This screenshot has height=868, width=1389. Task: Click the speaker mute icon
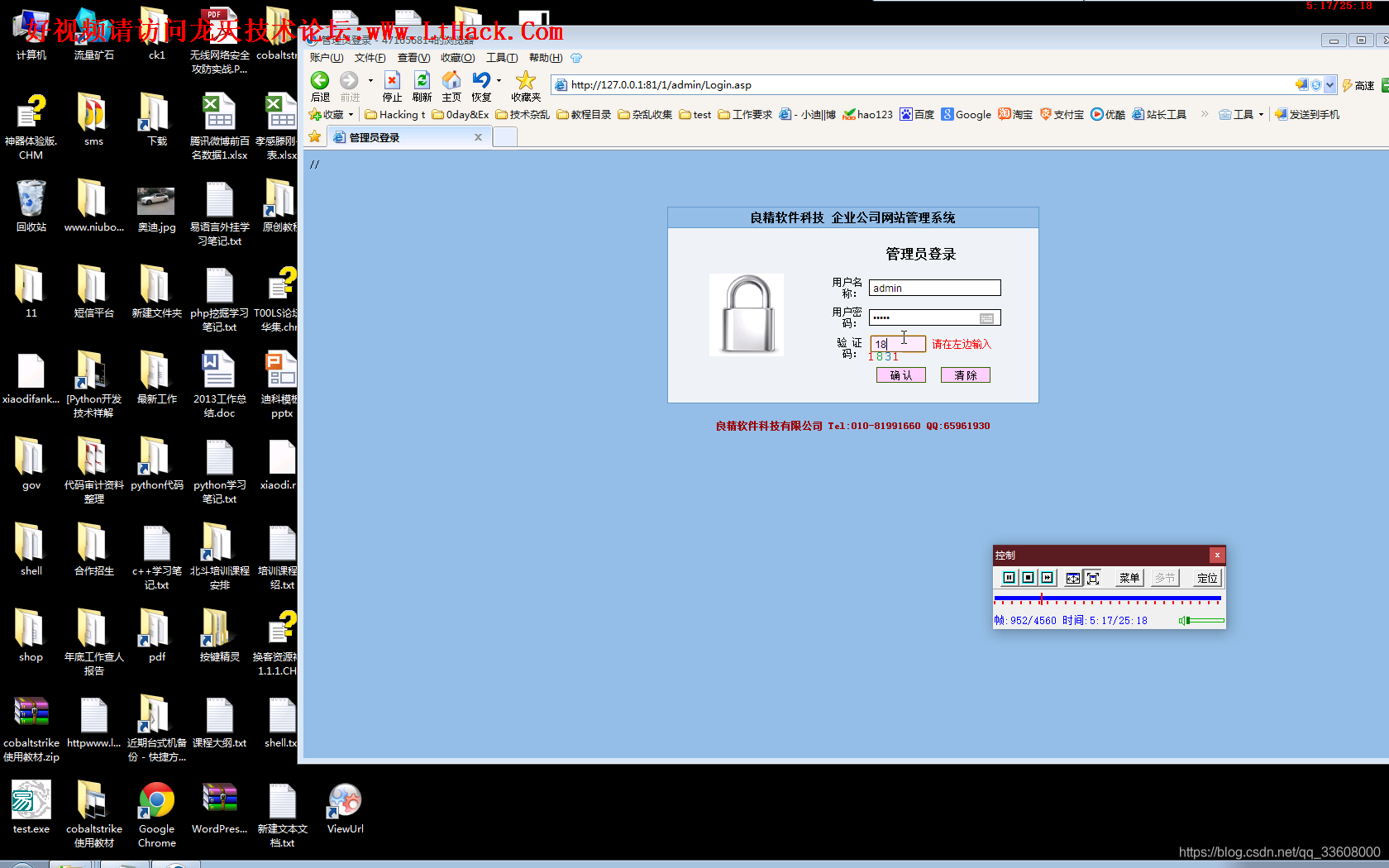[x=1183, y=620]
